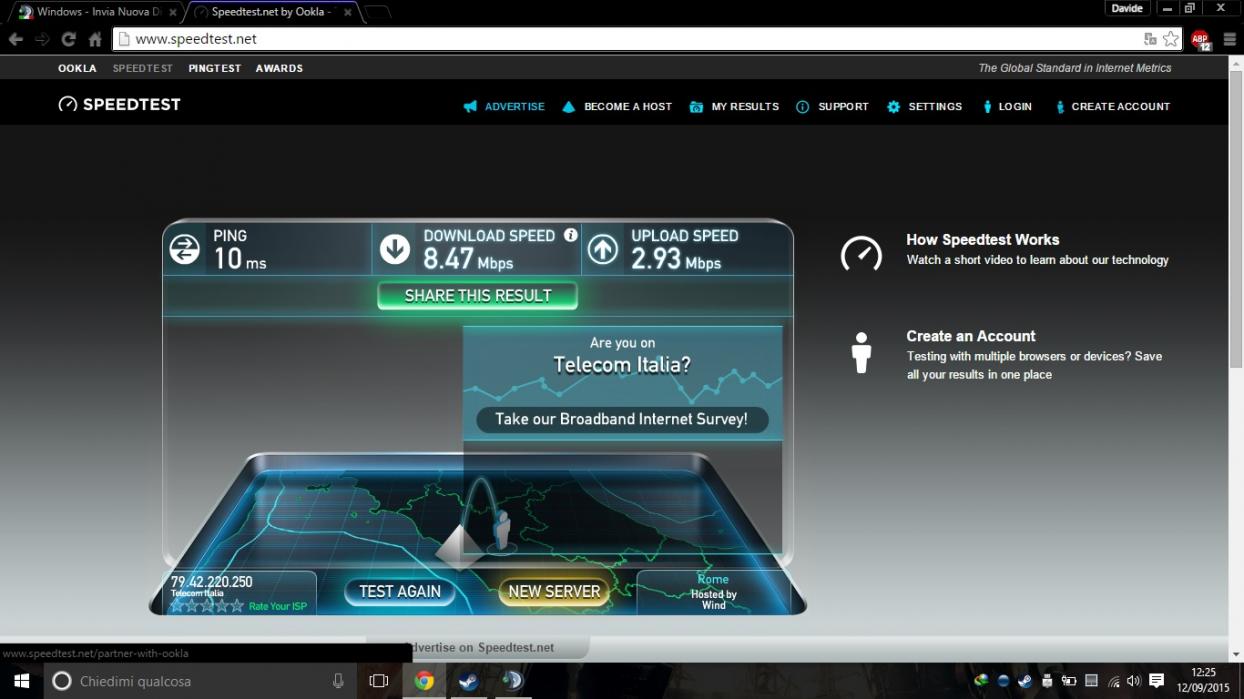The width and height of the screenshot is (1244, 699).
Task: Switch to the Pingtest tab
Action: click(x=214, y=68)
